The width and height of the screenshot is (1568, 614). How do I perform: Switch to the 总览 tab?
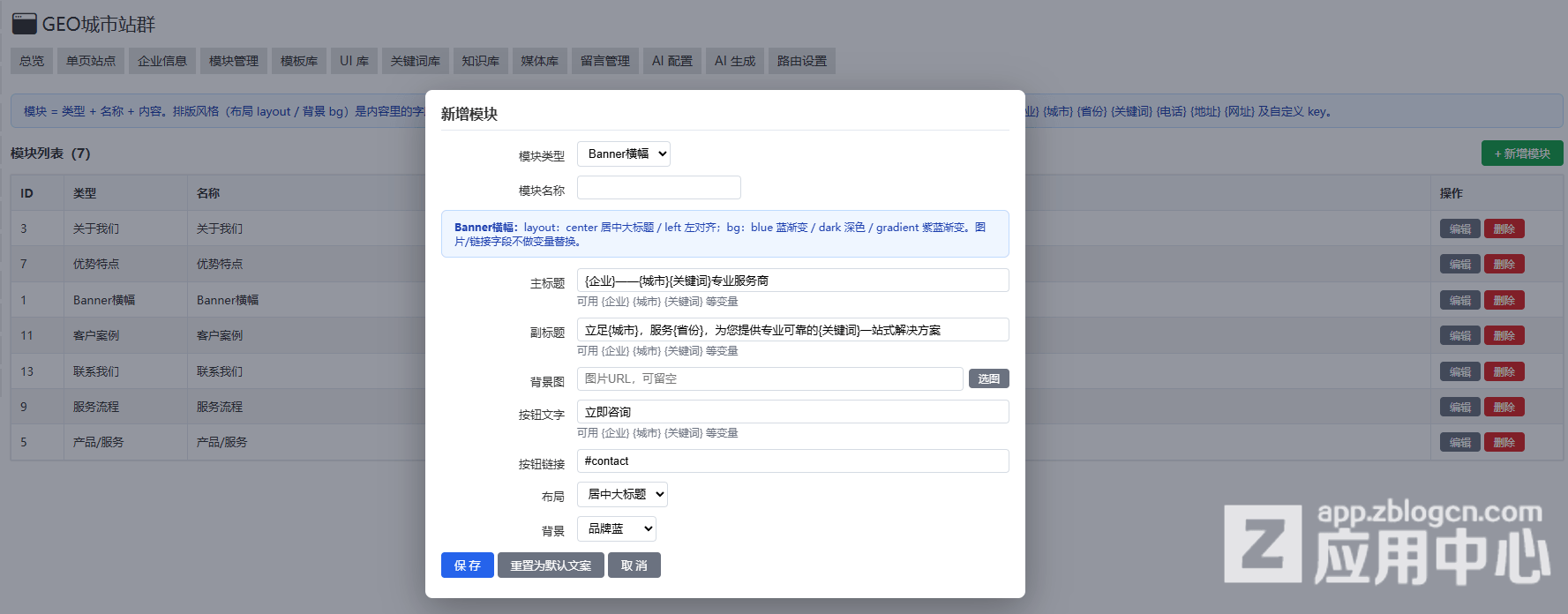pos(32,61)
